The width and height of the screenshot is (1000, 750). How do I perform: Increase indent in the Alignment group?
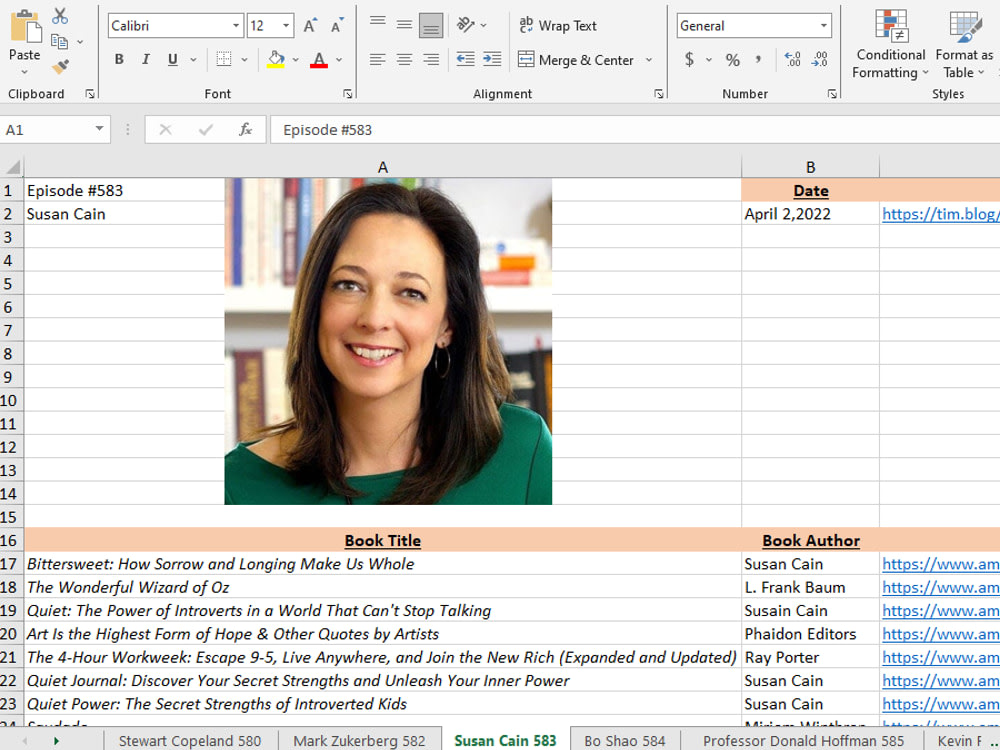point(492,60)
